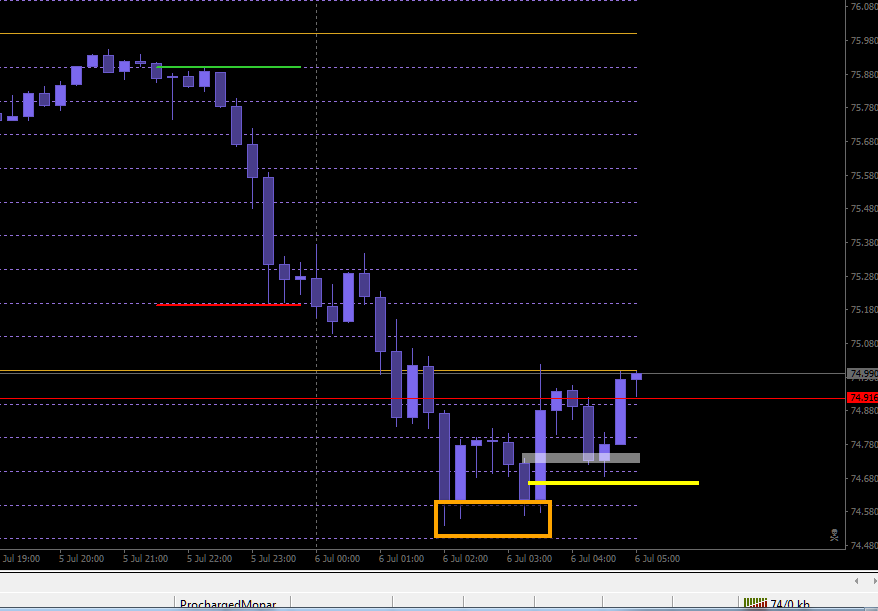
Task: Click the 75.080 price scale label
Action: point(864,343)
